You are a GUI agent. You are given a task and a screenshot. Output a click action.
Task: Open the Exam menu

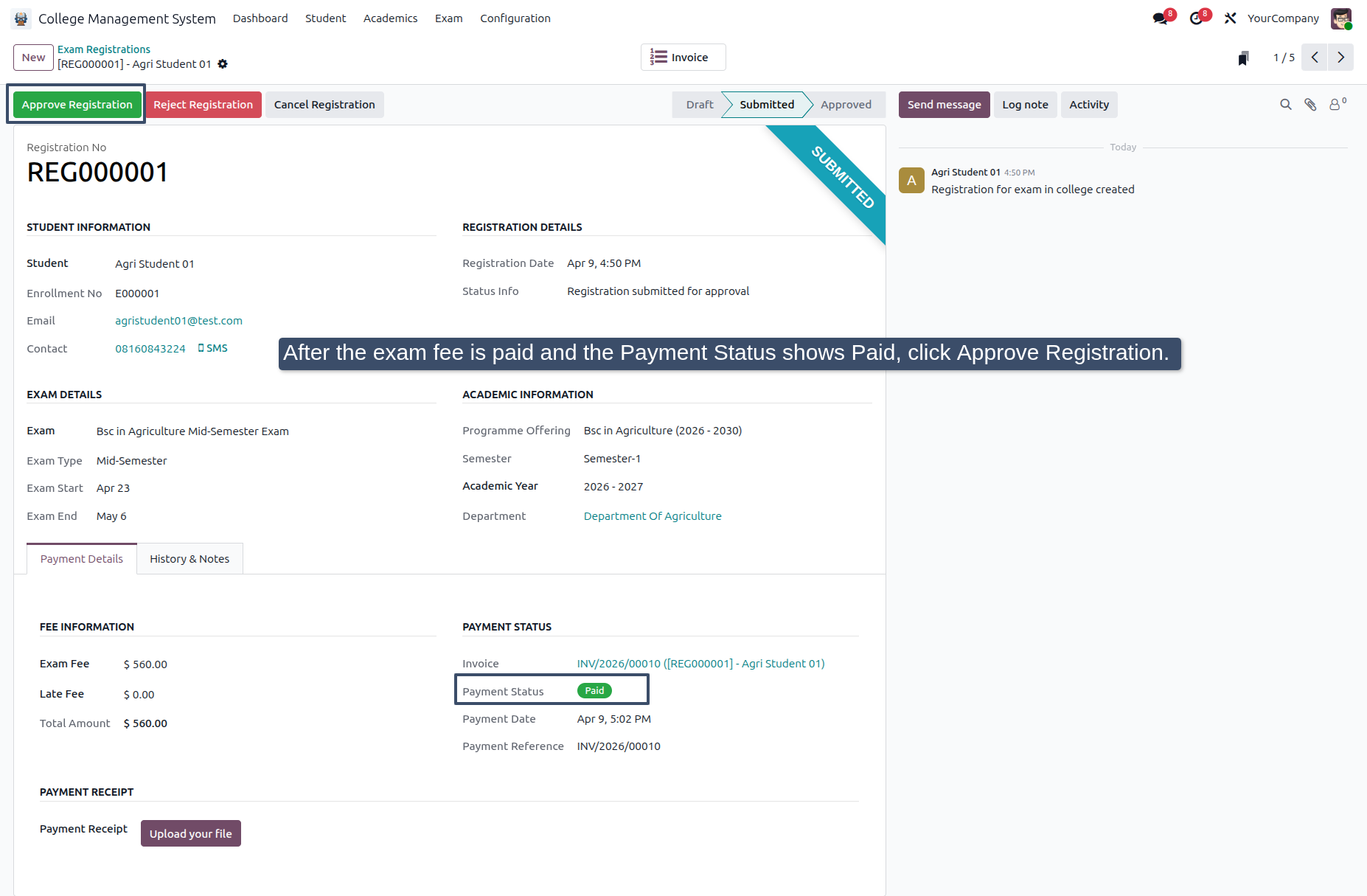pos(449,18)
